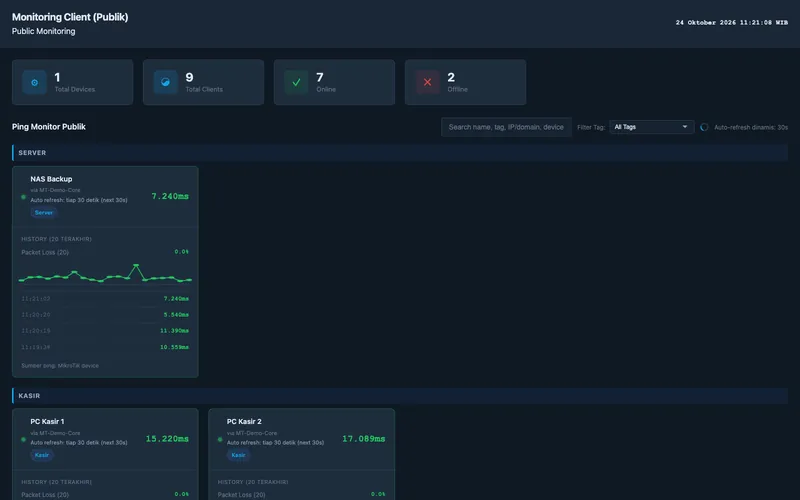Click the Total Clients pie icon

click(x=165, y=82)
